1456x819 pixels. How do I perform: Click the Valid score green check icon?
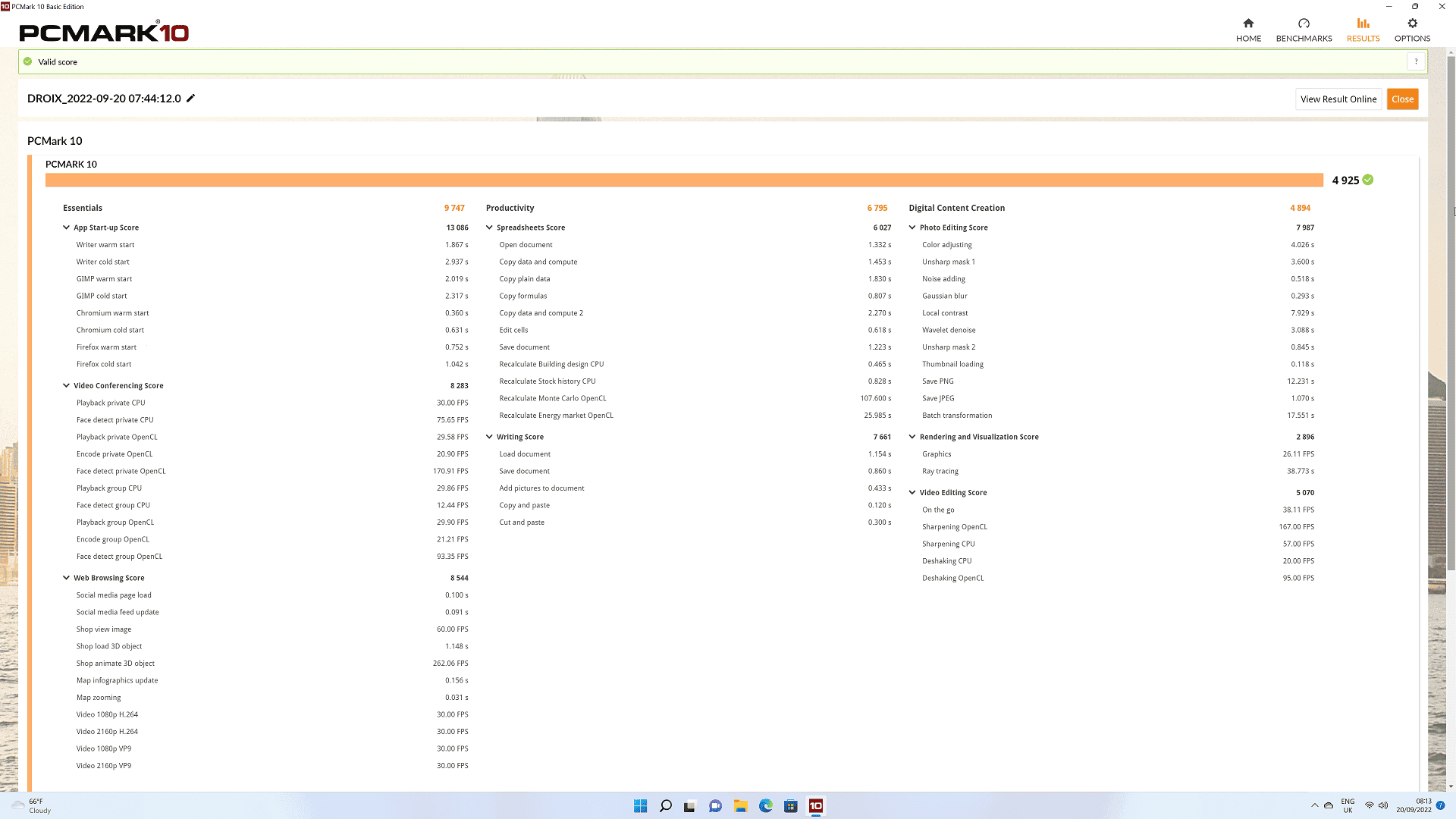(28, 61)
